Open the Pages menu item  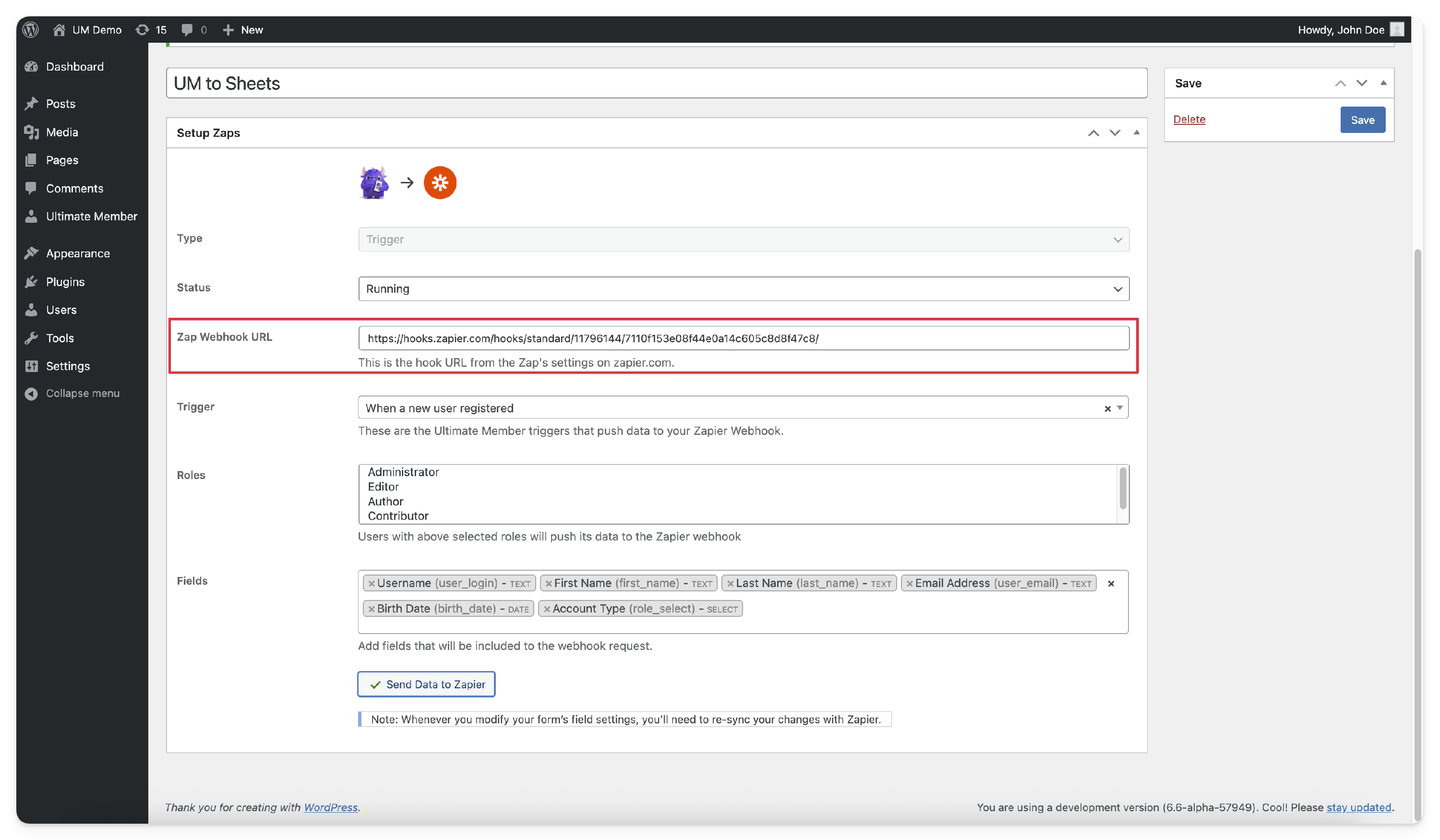pyautogui.click(x=62, y=160)
